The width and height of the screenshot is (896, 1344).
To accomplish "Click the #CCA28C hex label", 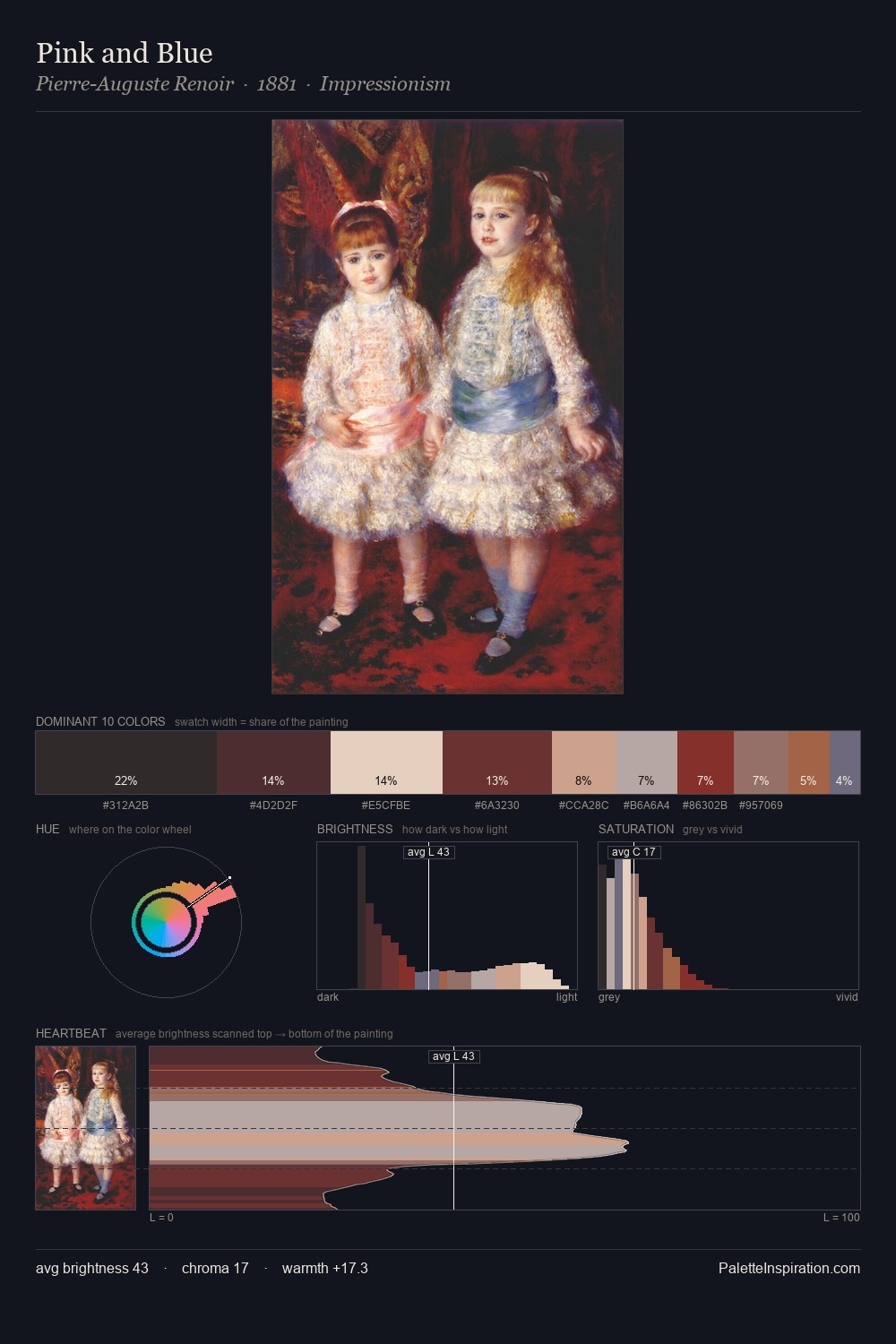I will (583, 806).
